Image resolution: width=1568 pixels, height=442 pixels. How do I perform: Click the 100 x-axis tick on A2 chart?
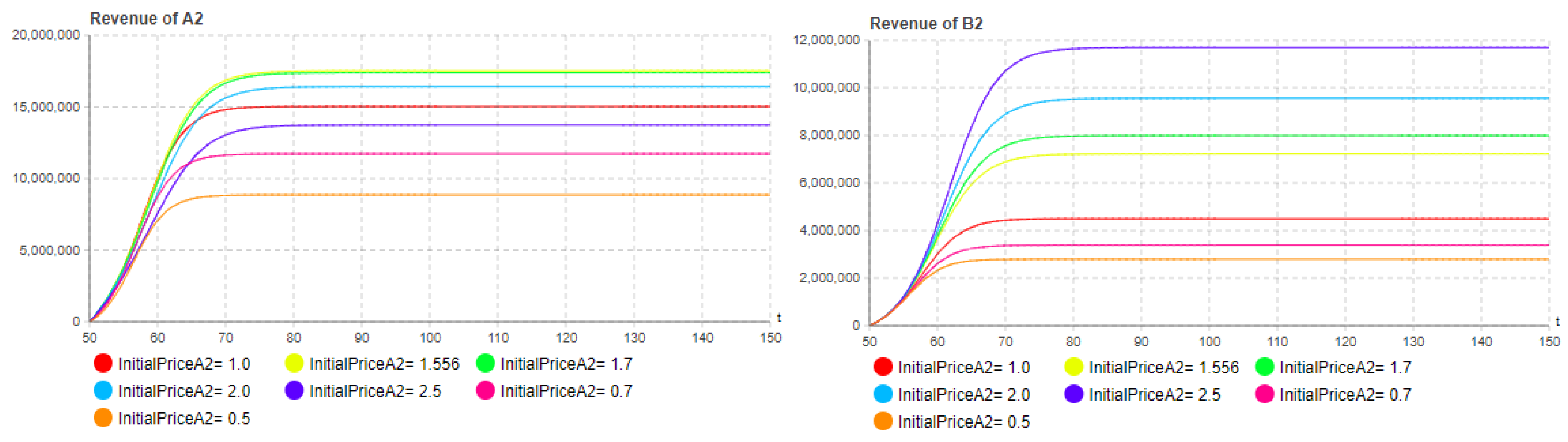click(430, 338)
